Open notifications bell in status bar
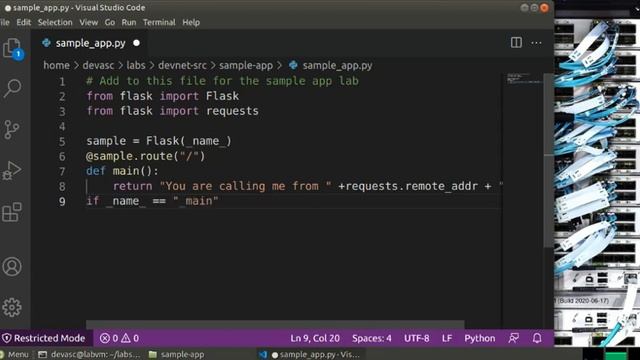640x360 pixels. 537,338
